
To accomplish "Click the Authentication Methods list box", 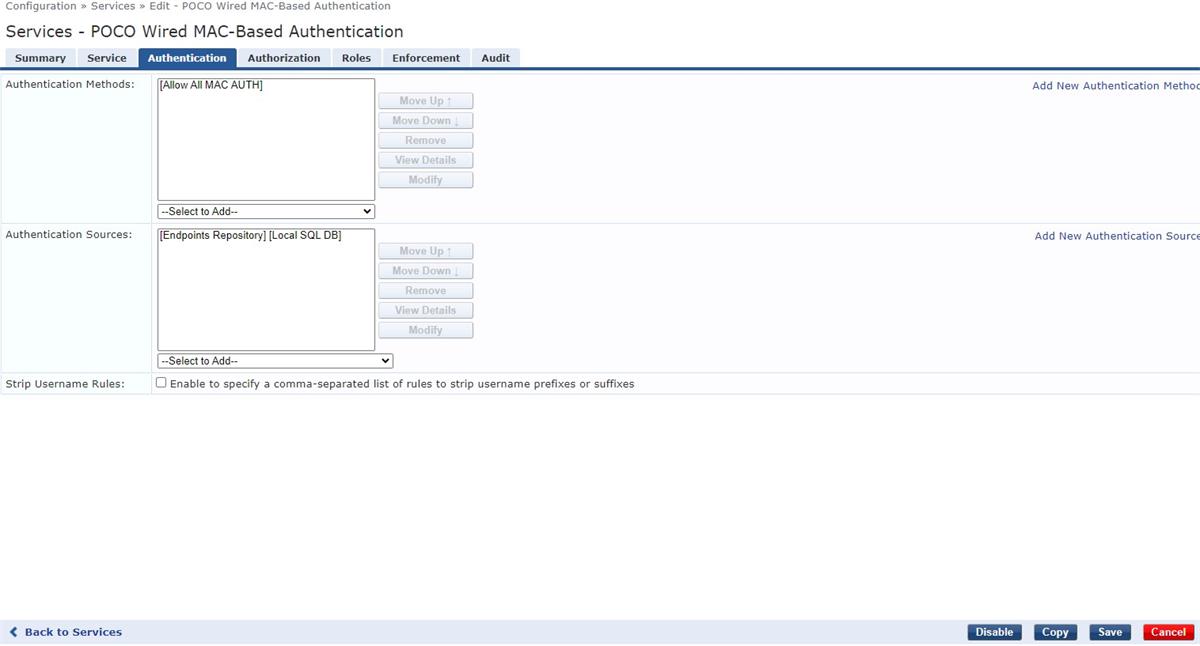I will point(266,140).
